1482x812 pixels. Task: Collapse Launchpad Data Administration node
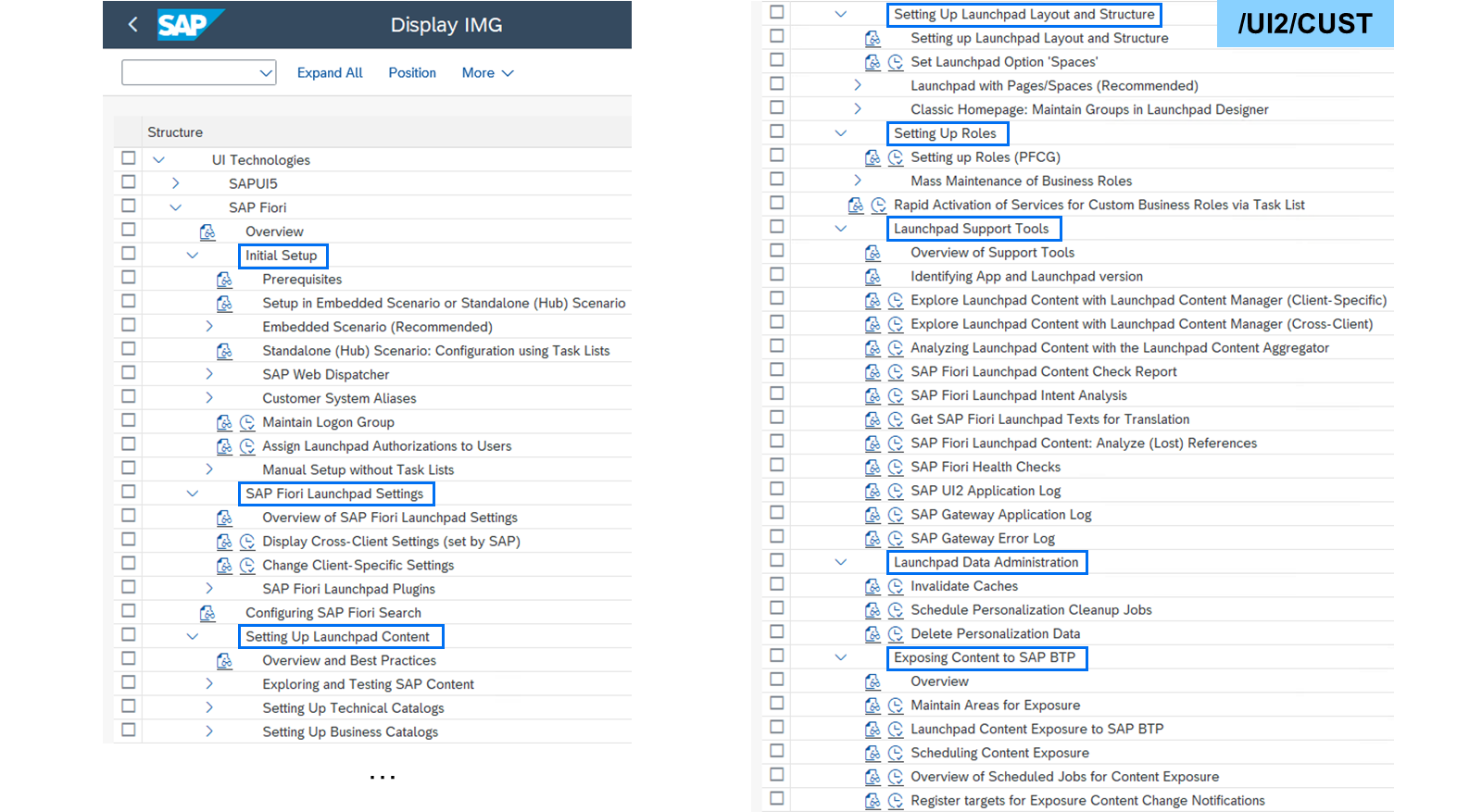840,562
